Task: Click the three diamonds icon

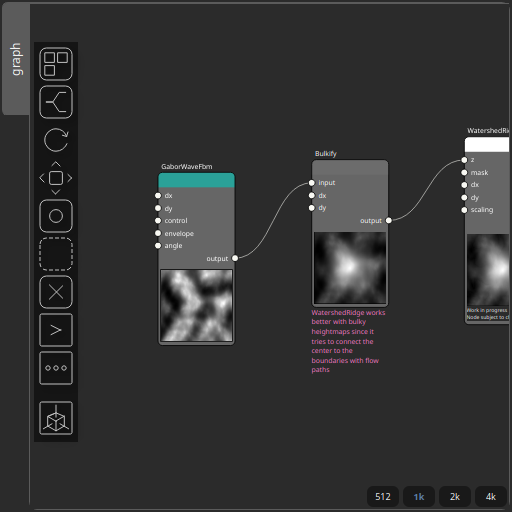Action: (x=56, y=368)
